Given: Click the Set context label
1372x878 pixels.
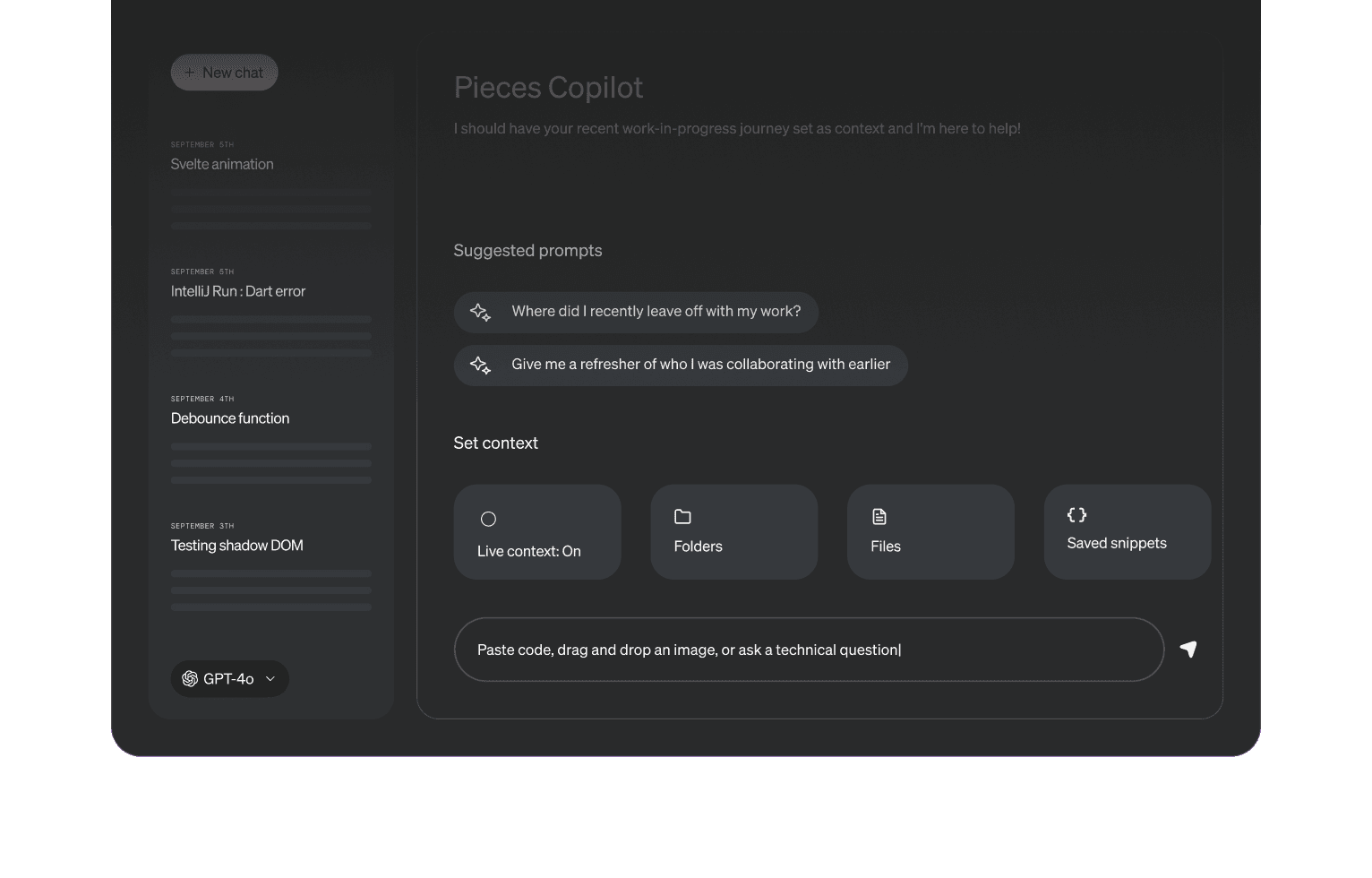Looking at the screenshot, I should 495,443.
